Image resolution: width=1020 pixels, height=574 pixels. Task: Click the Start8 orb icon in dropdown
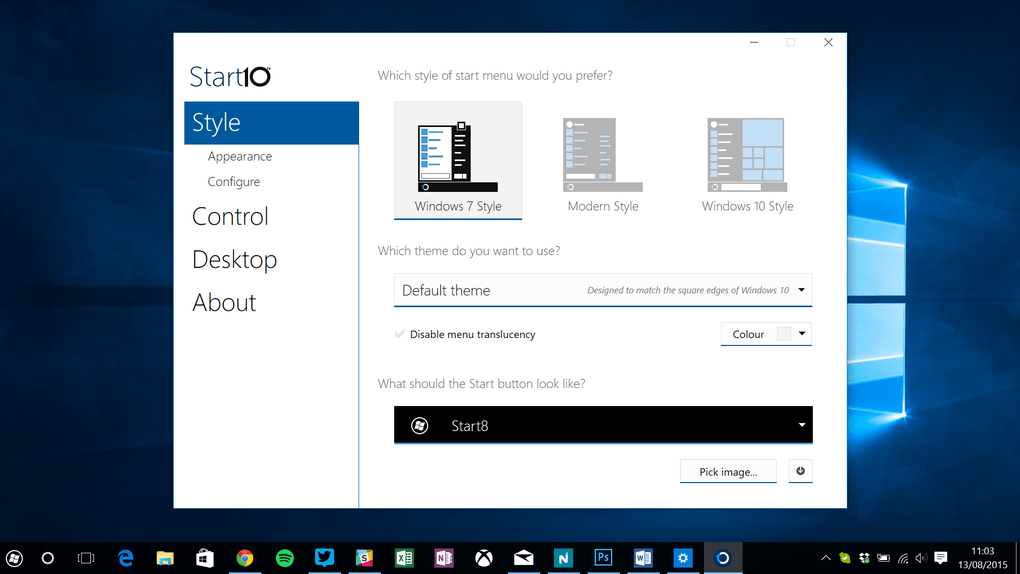(x=420, y=426)
